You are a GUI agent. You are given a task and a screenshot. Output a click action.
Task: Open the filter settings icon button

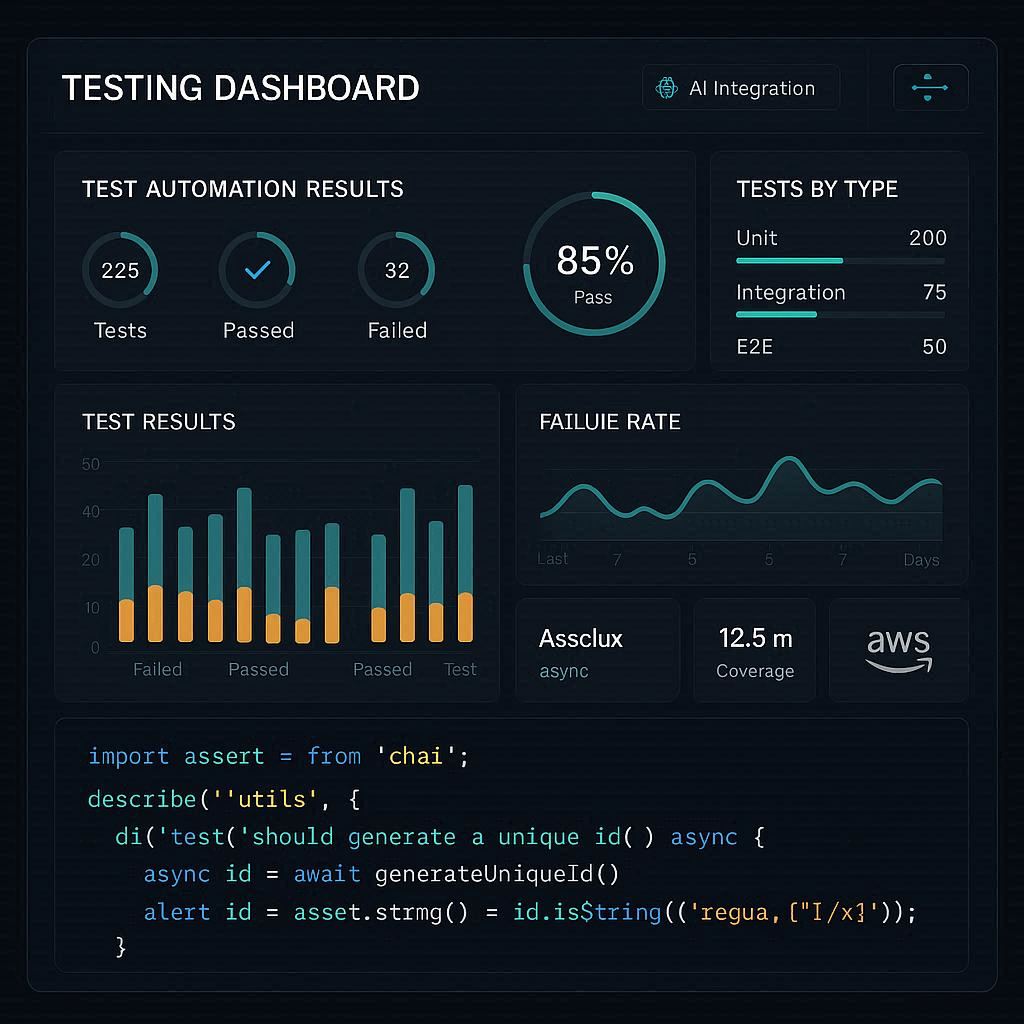(930, 88)
